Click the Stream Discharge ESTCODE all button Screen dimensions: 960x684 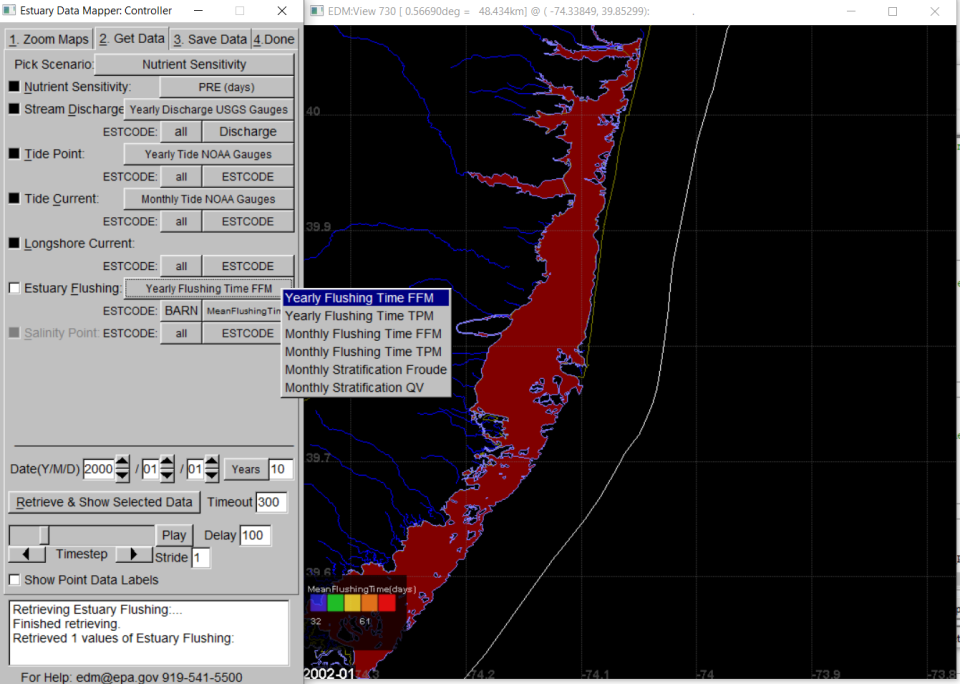point(181,132)
